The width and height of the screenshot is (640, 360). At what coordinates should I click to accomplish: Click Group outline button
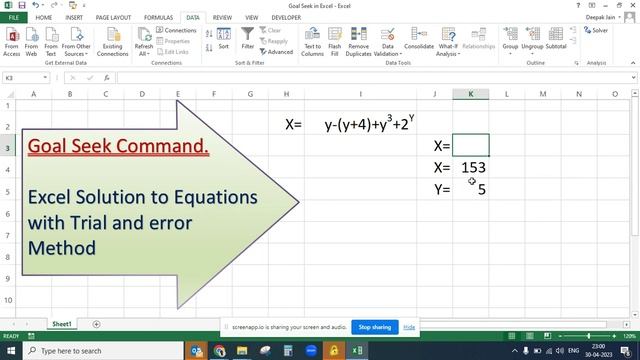tap(510, 41)
